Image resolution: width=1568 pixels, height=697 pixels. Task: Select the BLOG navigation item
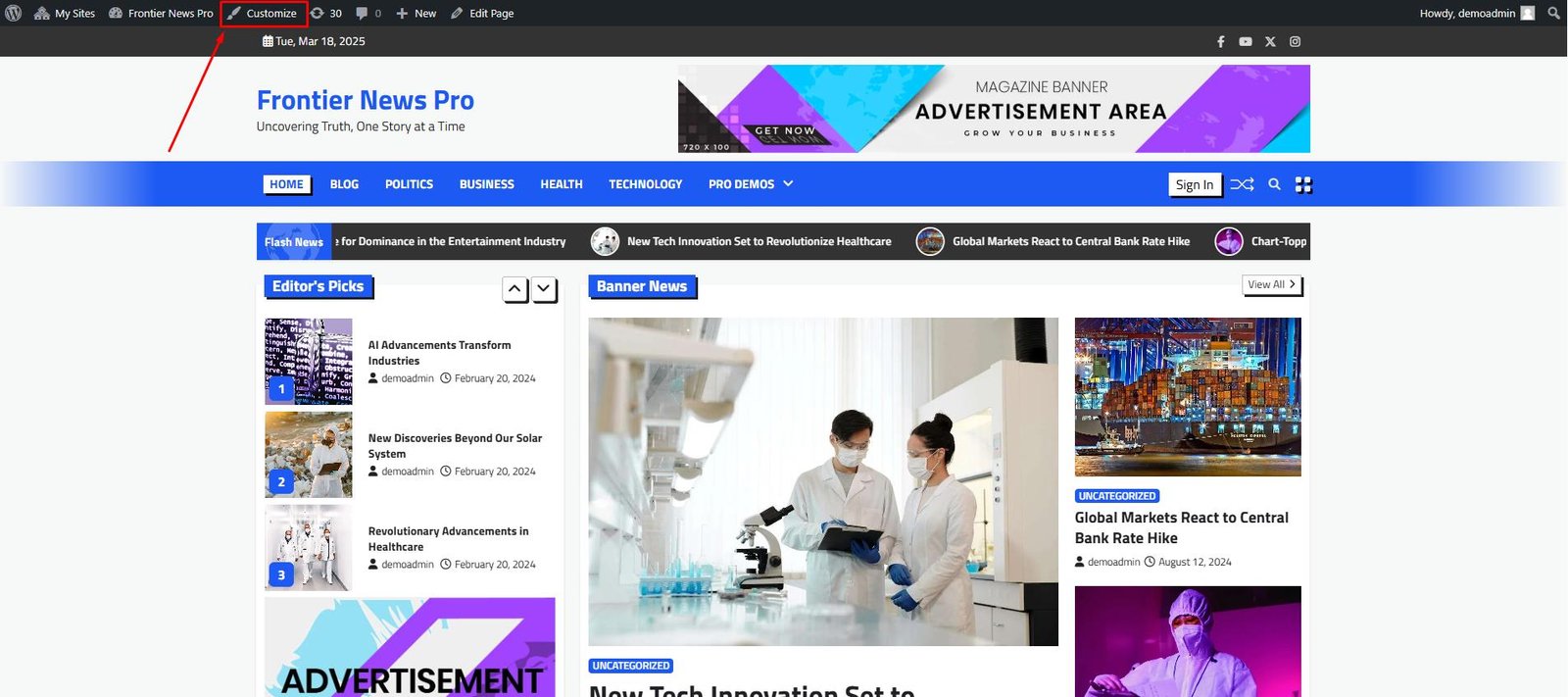[344, 184]
